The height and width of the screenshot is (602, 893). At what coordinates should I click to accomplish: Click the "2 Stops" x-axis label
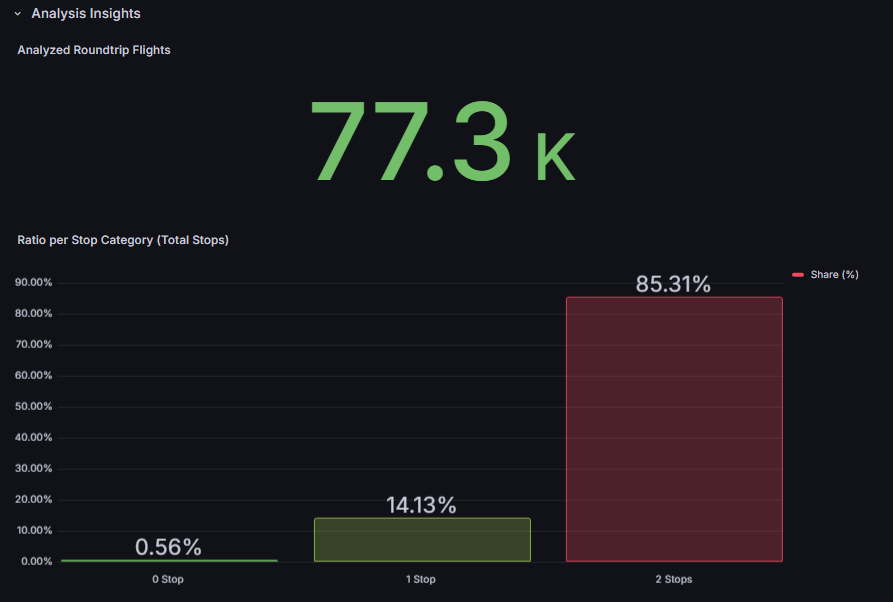click(x=673, y=579)
